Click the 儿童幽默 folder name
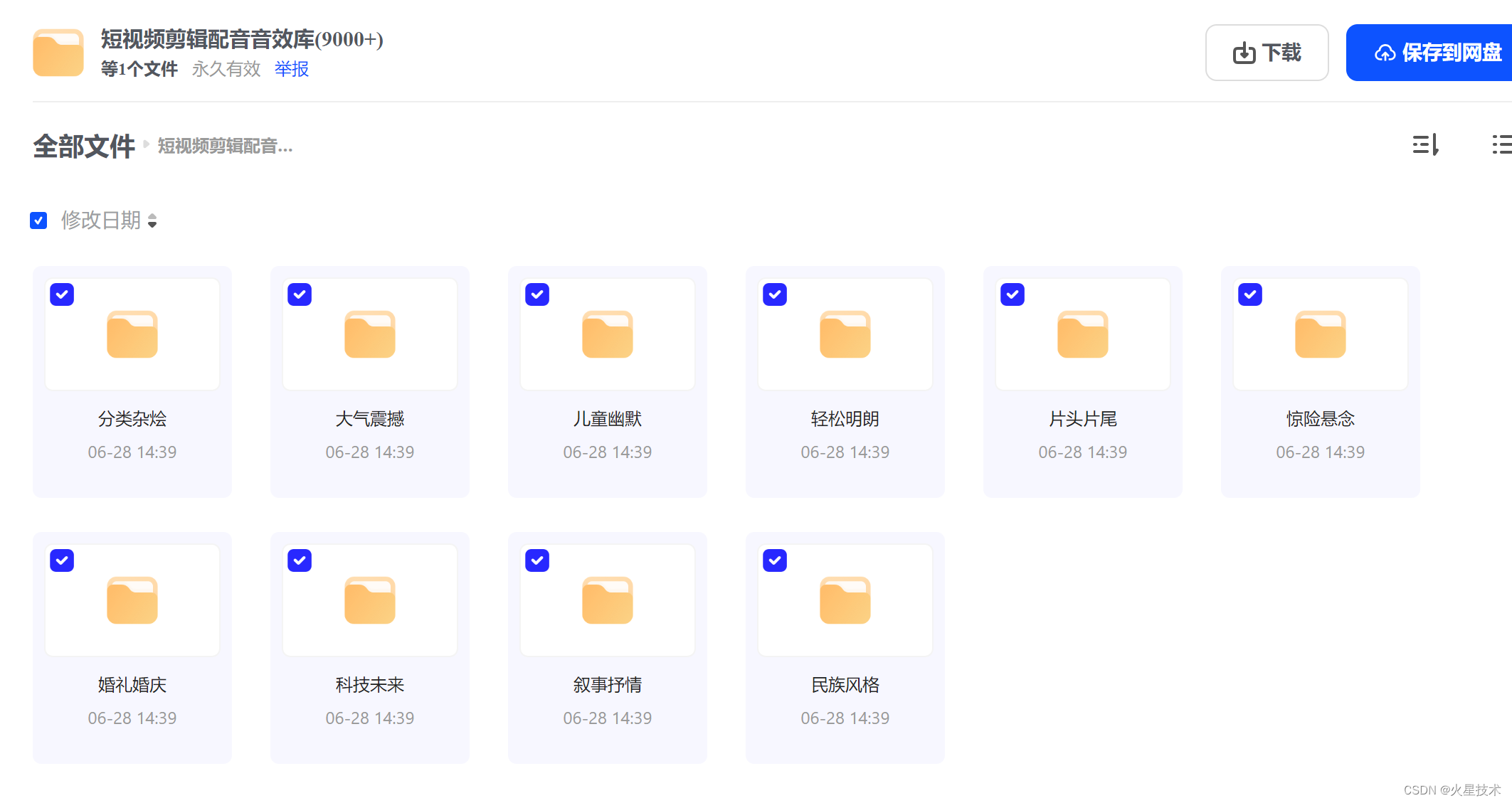This screenshot has height=803, width=1512. [608, 419]
